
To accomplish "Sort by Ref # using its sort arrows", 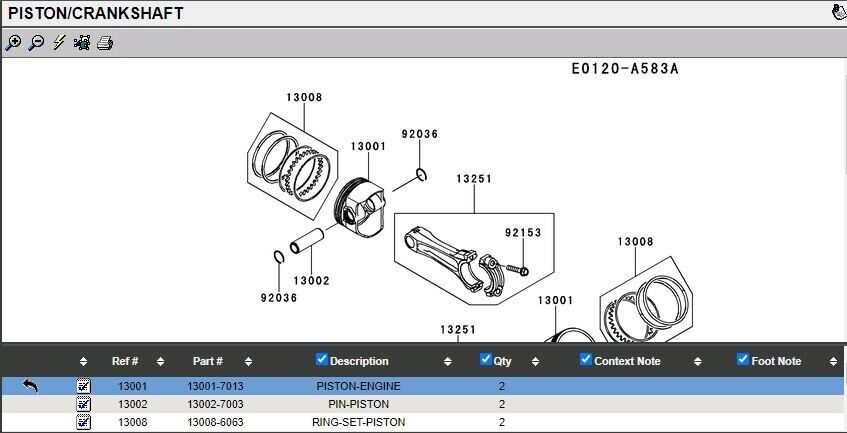I will coord(160,361).
